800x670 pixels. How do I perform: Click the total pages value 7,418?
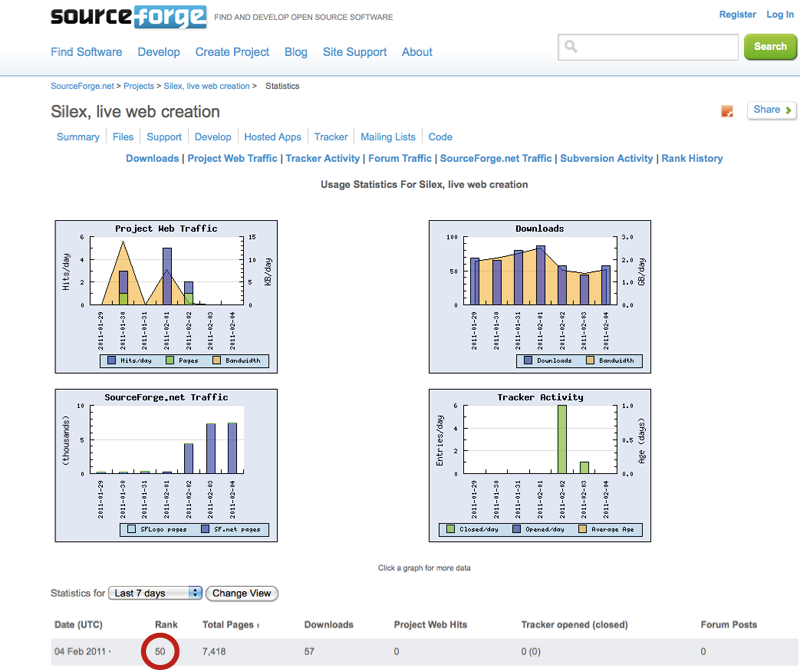214,652
